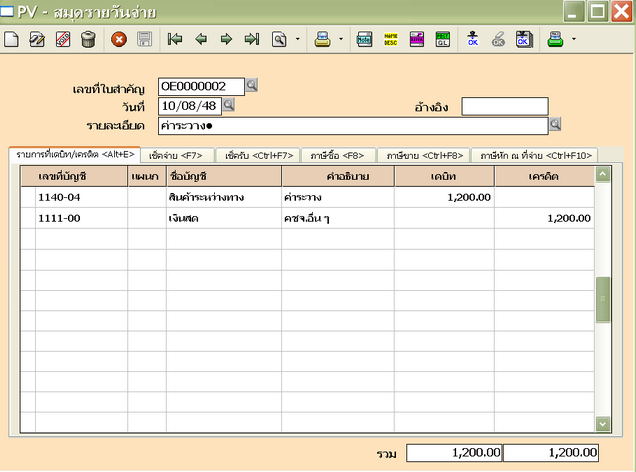Click lookup button beside the date field
The image size is (636, 472).
228,105
